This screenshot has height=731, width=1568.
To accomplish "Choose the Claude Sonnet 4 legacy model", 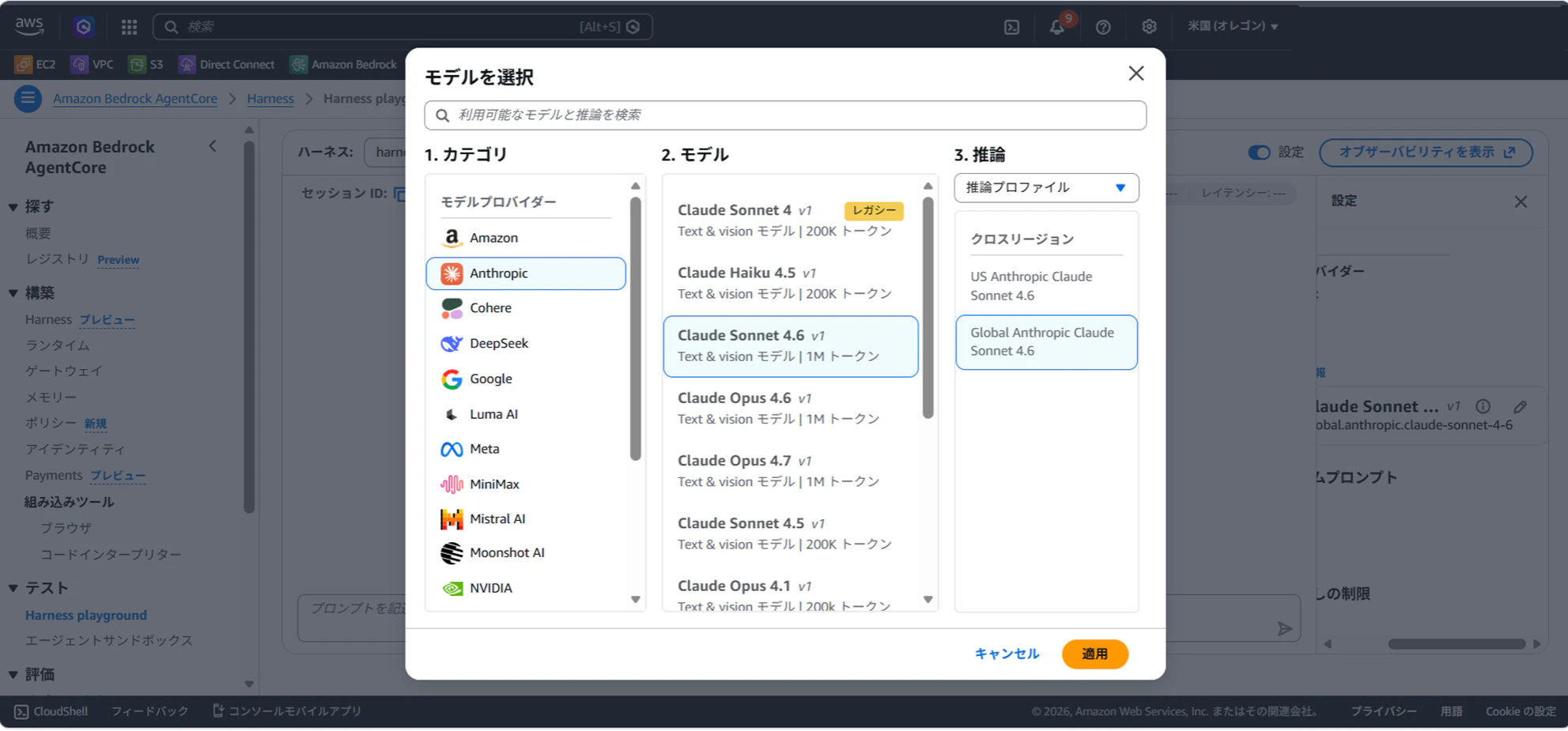I will point(791,220).
